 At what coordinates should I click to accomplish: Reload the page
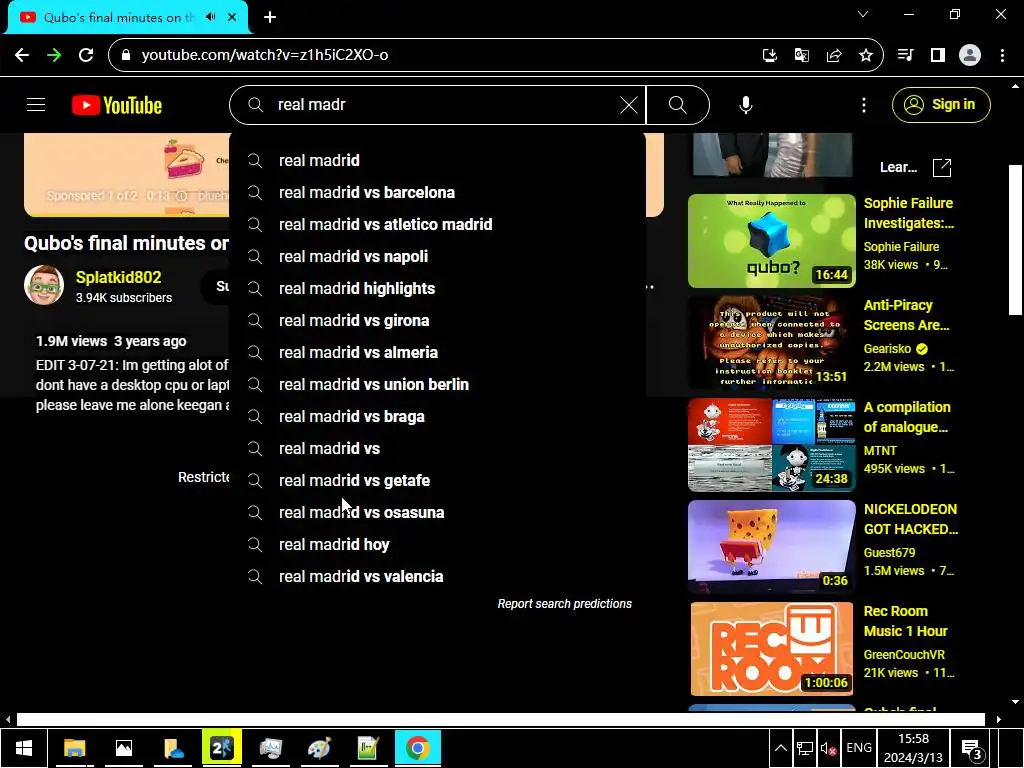(x=86, y=55)
